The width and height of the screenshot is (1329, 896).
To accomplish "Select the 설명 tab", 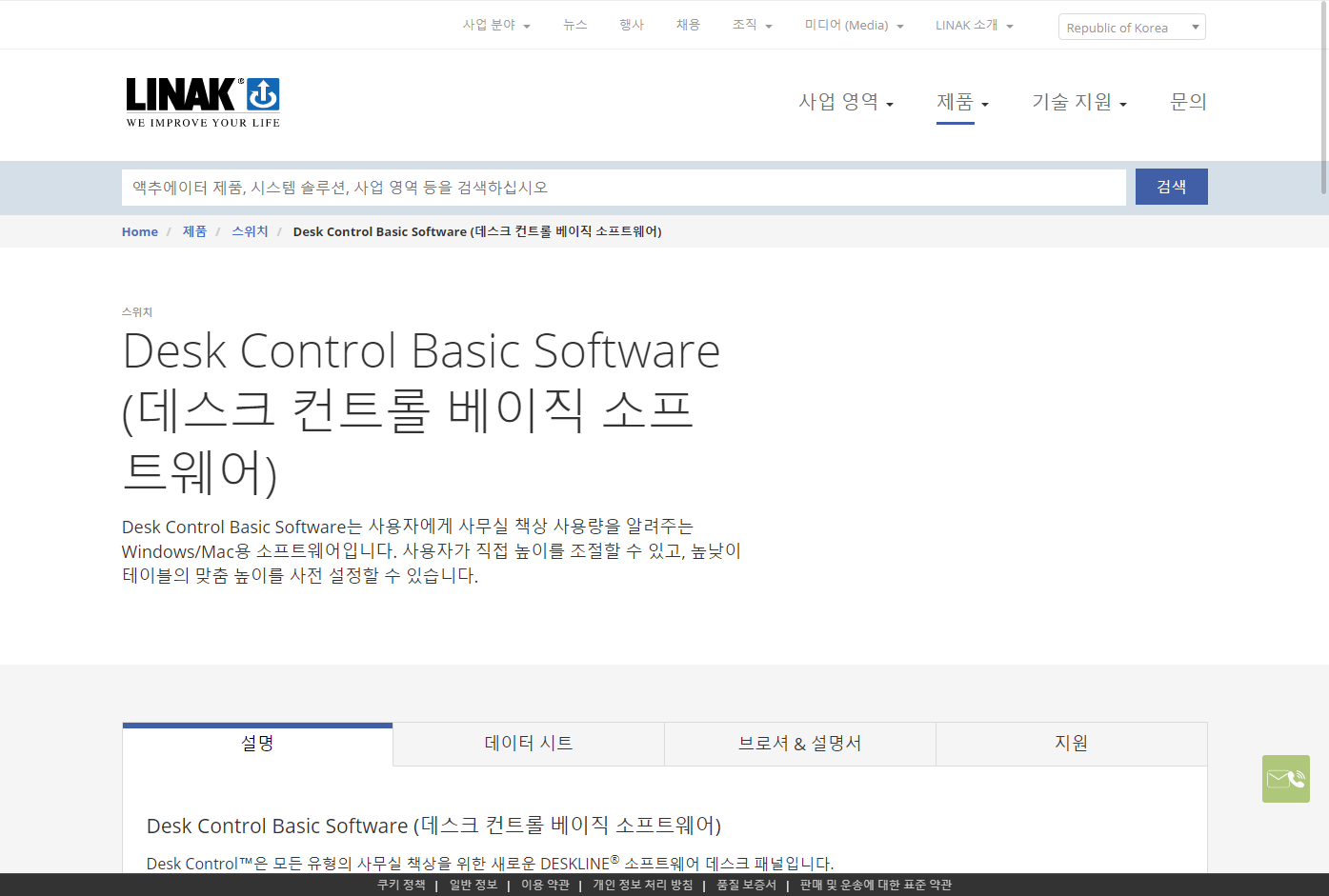I will 257,743.
